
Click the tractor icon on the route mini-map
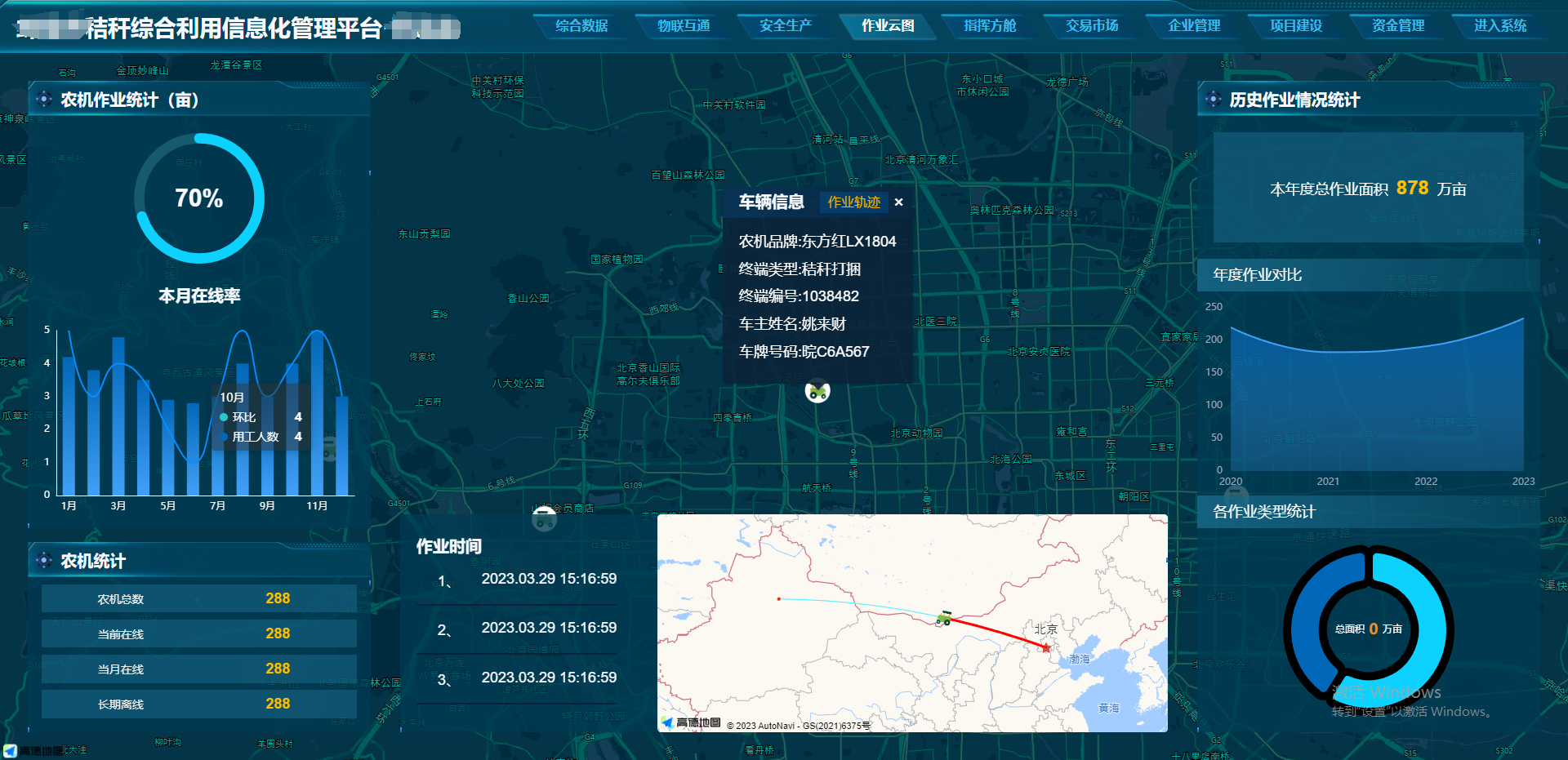tap(944, 618)
